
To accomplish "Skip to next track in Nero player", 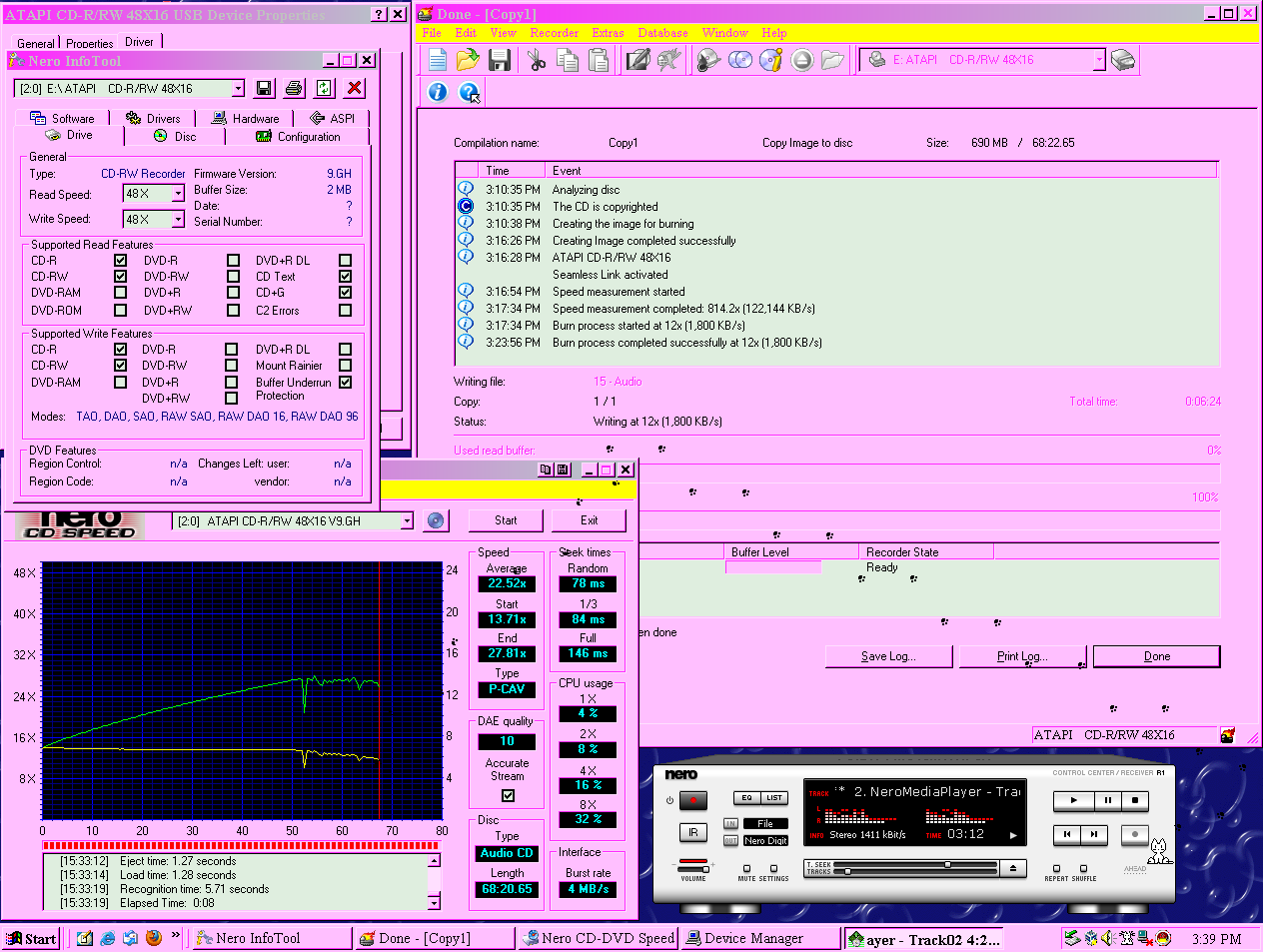I will (1094, 833).
